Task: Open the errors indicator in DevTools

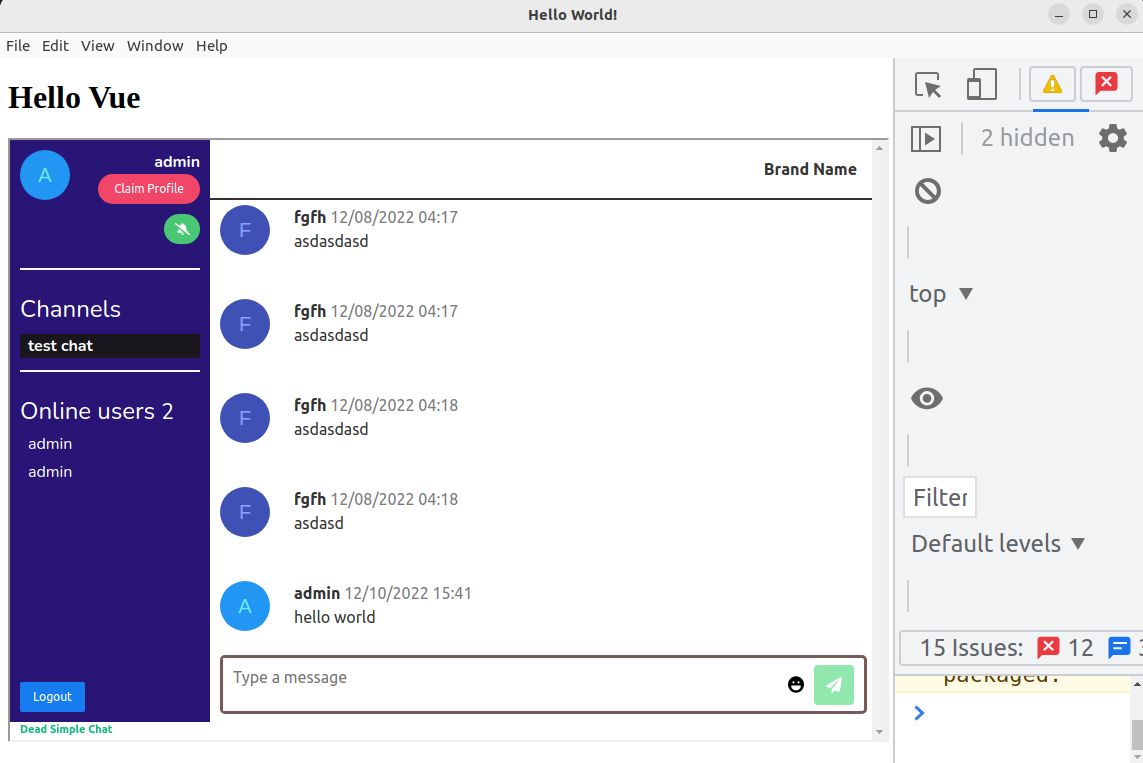Action: 1106,85
